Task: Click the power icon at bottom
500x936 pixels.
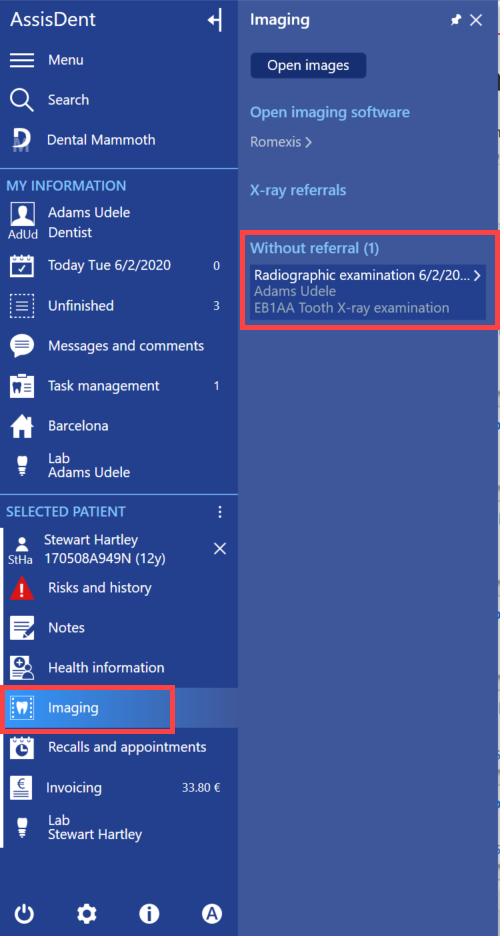Action: tap(24, 913)
